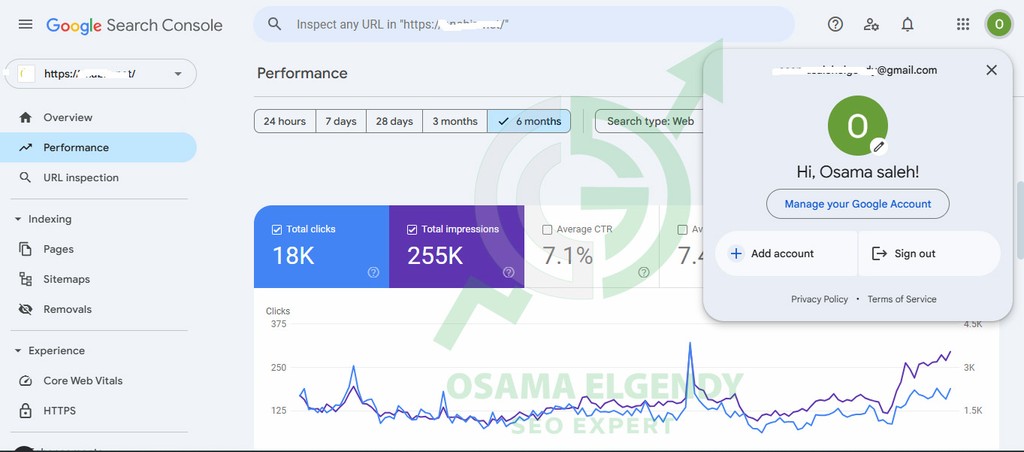Open URL inspection in sidebar

80,177
